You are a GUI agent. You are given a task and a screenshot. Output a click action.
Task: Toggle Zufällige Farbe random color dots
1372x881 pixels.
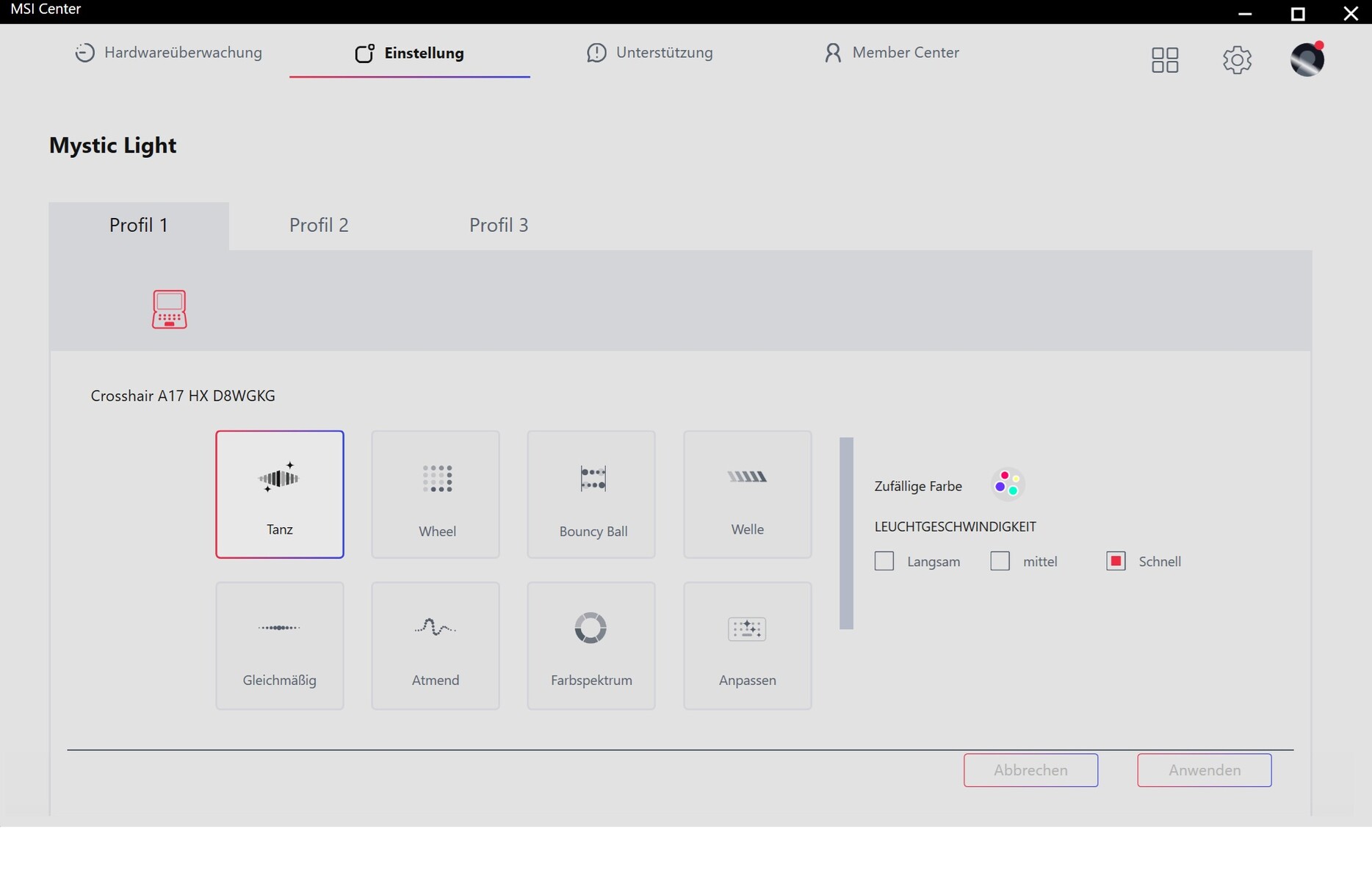click(1007, 485)
